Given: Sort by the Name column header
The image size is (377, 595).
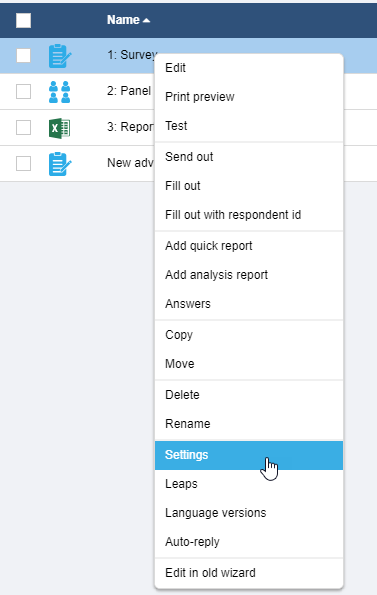Looking at the screenshot, I should [x=123, y=20].
